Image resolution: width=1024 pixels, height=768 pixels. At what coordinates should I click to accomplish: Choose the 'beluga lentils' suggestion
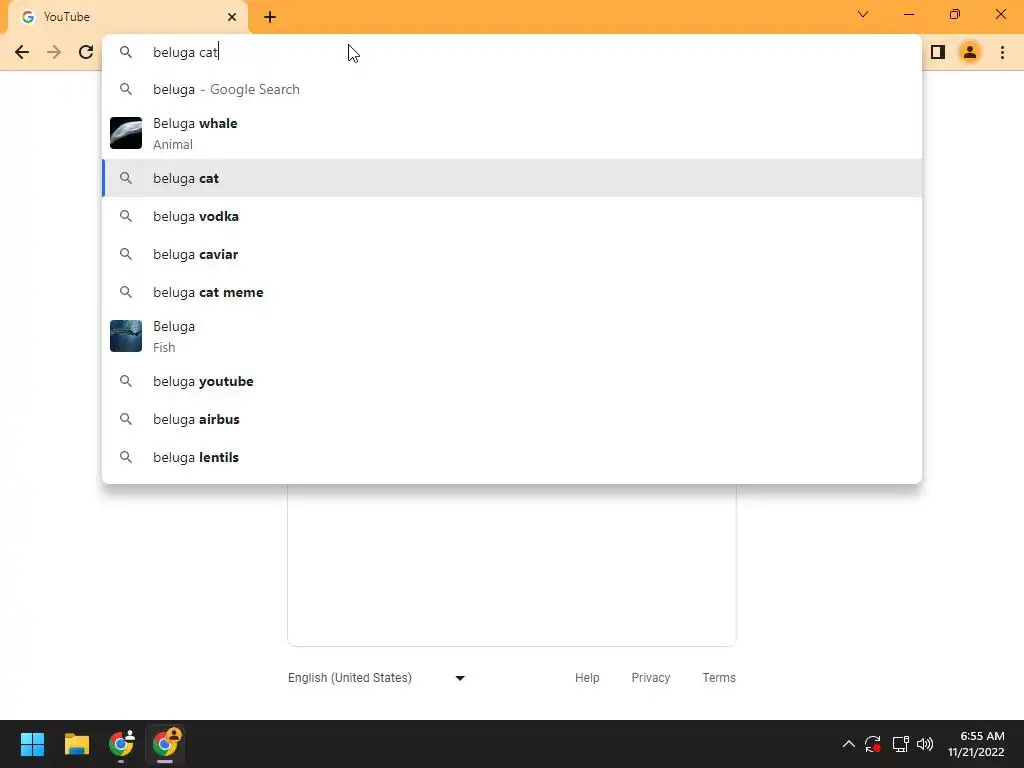click(512, 457)
